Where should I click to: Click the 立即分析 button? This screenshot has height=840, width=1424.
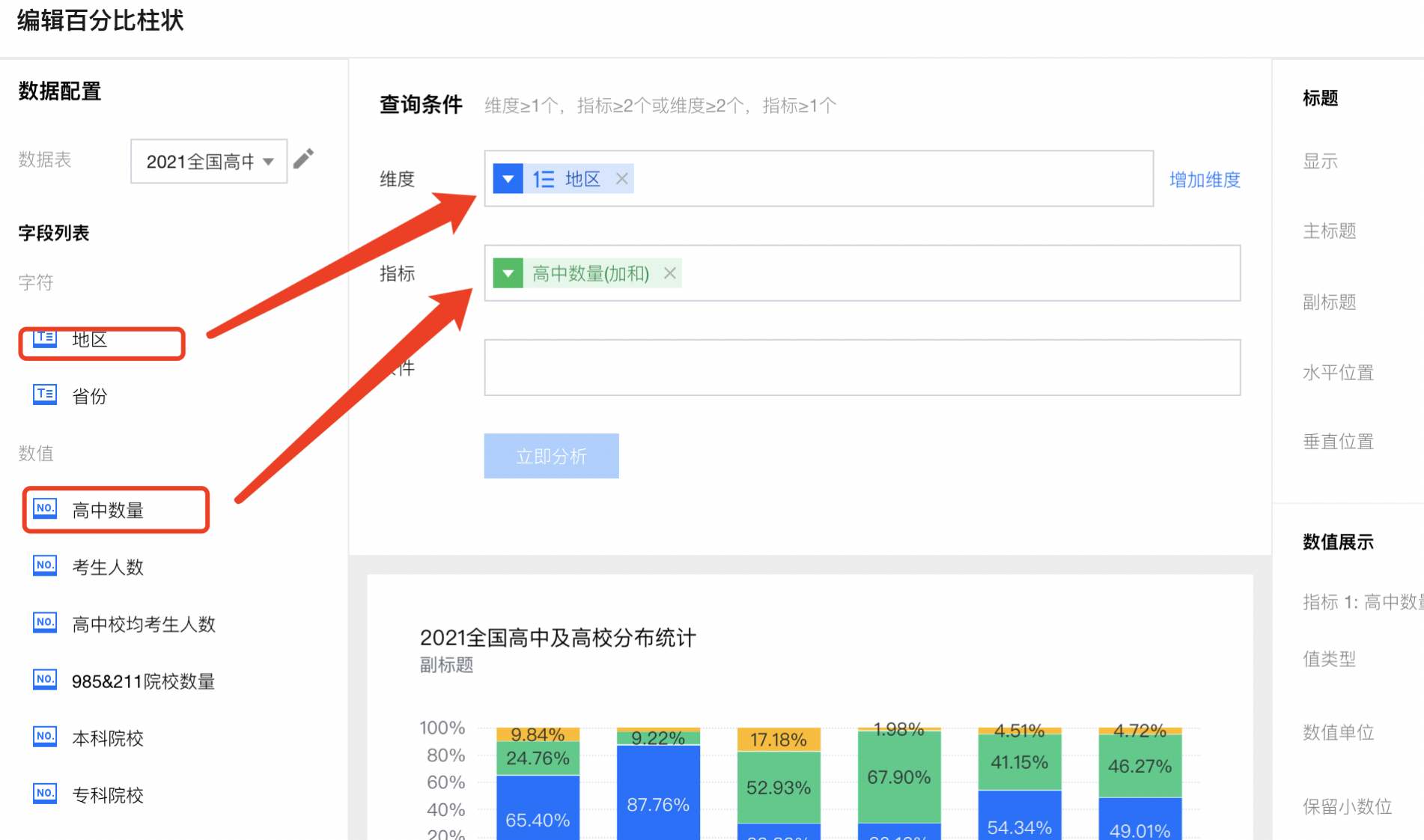tap(551, 456)
